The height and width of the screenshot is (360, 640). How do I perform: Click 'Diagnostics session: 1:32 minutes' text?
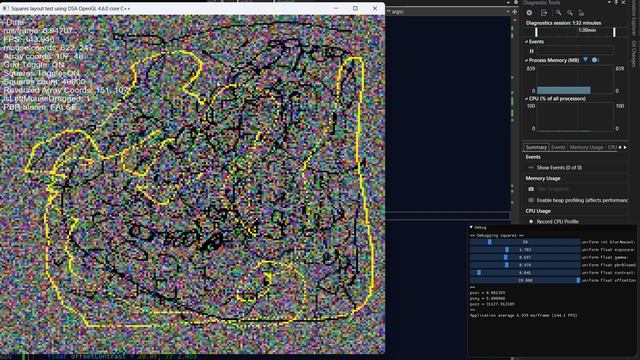pos(563,23)
